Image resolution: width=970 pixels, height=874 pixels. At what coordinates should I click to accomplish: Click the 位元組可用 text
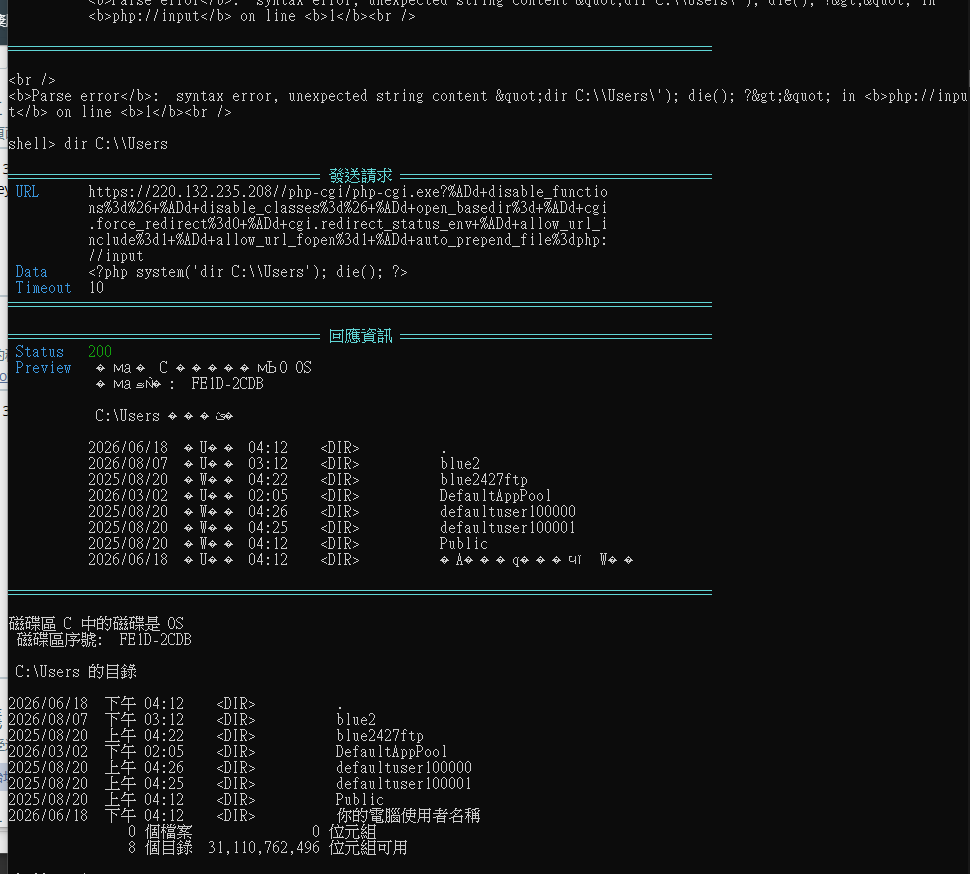coord(368,848)
